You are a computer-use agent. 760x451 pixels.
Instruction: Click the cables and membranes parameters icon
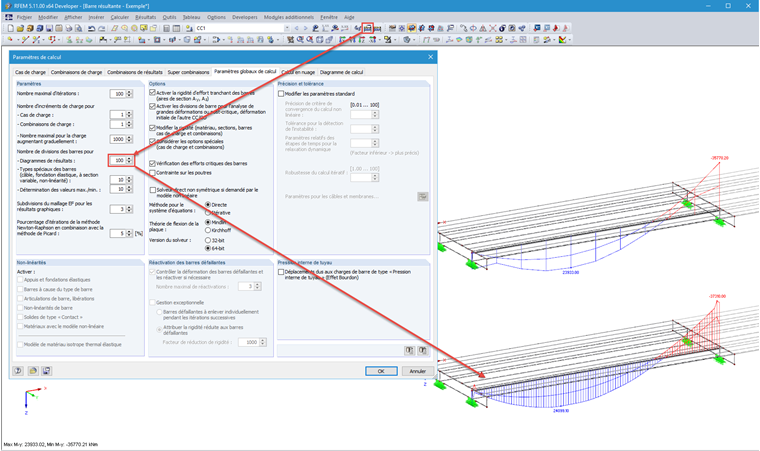(423, 196)
